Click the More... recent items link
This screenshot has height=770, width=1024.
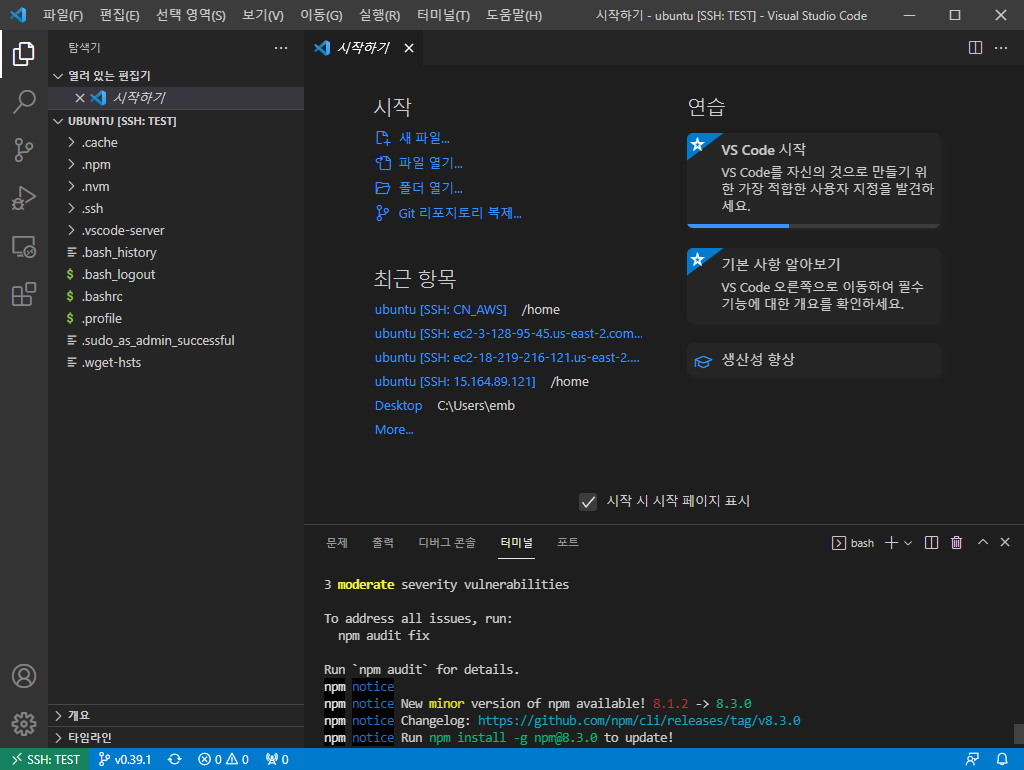pyautogui.click(x=394, y=430)
